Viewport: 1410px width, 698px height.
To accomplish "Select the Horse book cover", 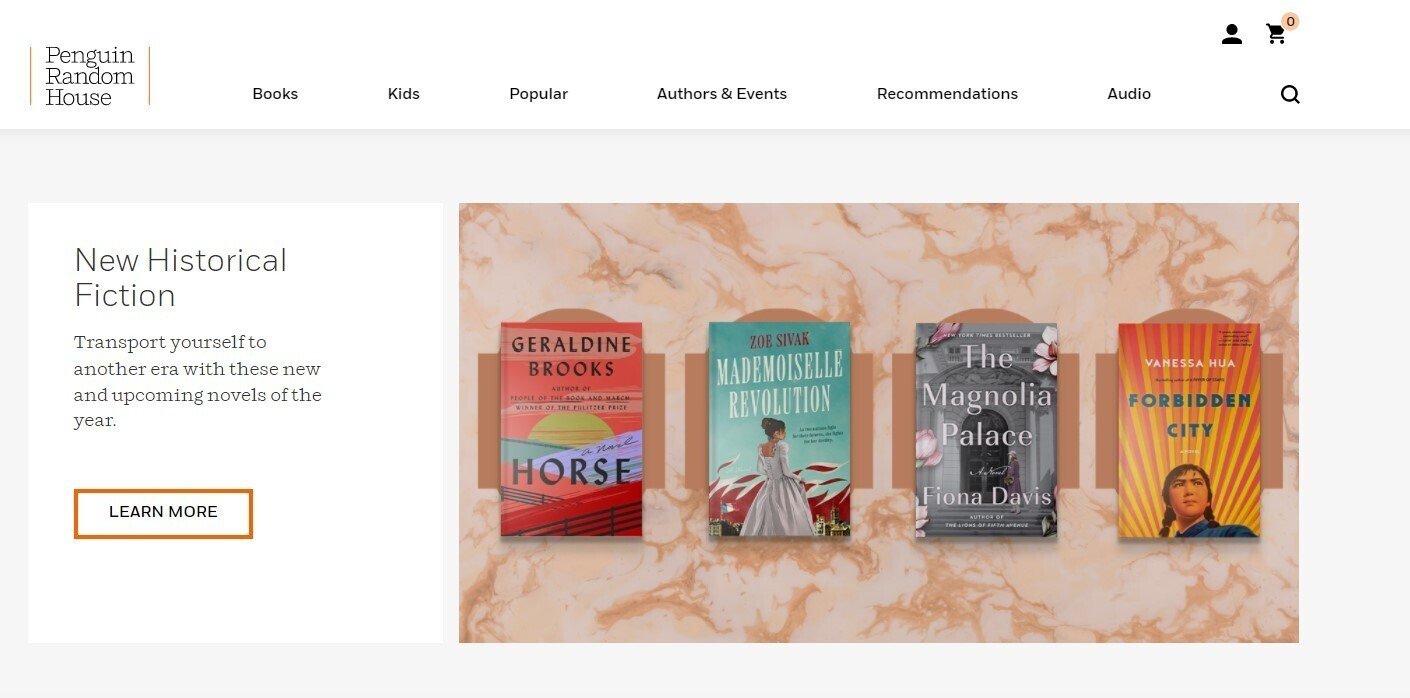I will pyautogui.click(x=571, y=429).
